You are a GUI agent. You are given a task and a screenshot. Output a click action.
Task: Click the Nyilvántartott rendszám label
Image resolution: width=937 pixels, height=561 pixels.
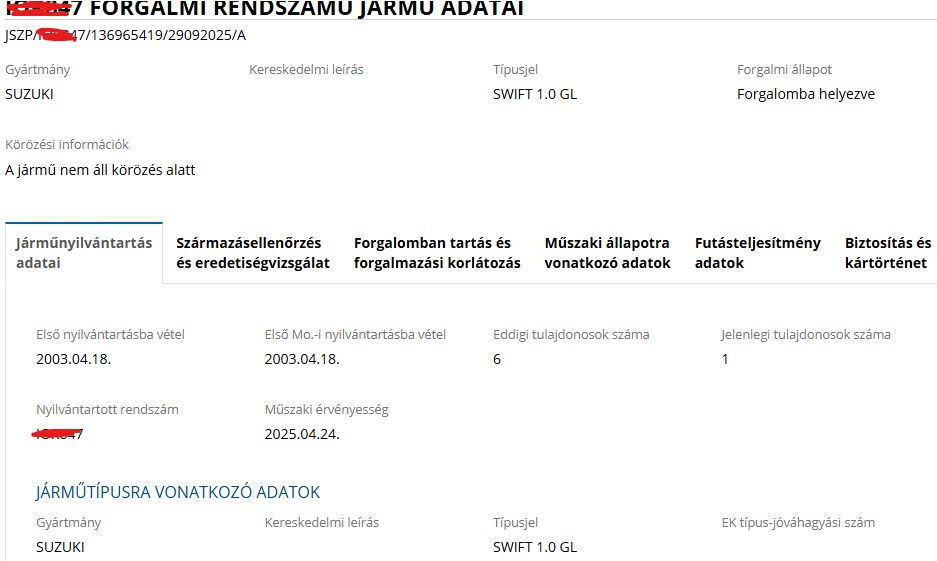click(107, 409)
